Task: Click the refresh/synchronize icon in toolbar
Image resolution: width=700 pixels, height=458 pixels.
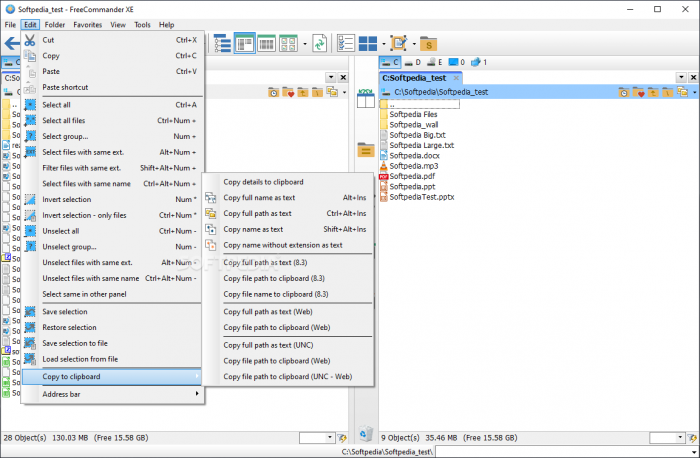Action: coord(319,43)
